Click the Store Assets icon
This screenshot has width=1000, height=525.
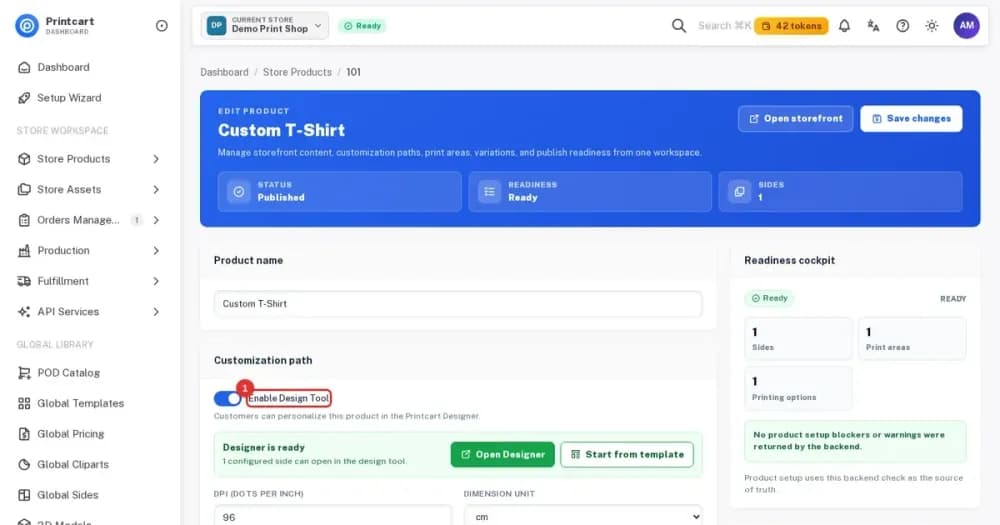(x=24, y=189)
